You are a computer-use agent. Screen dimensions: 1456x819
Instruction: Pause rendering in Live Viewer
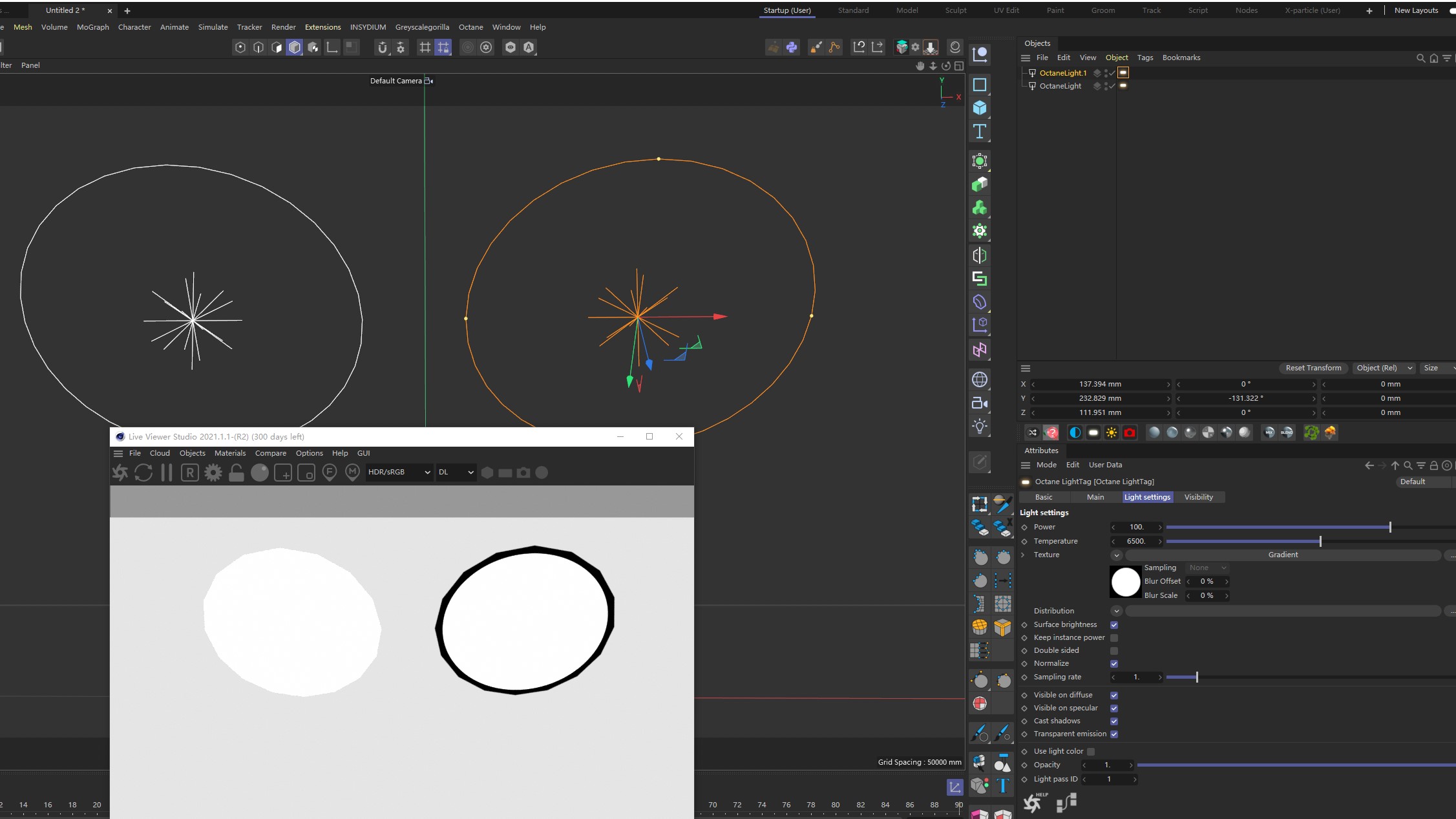point(167,473)
